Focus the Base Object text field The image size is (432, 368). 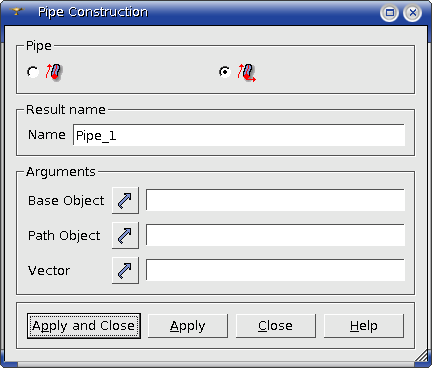tap(275, 200)
